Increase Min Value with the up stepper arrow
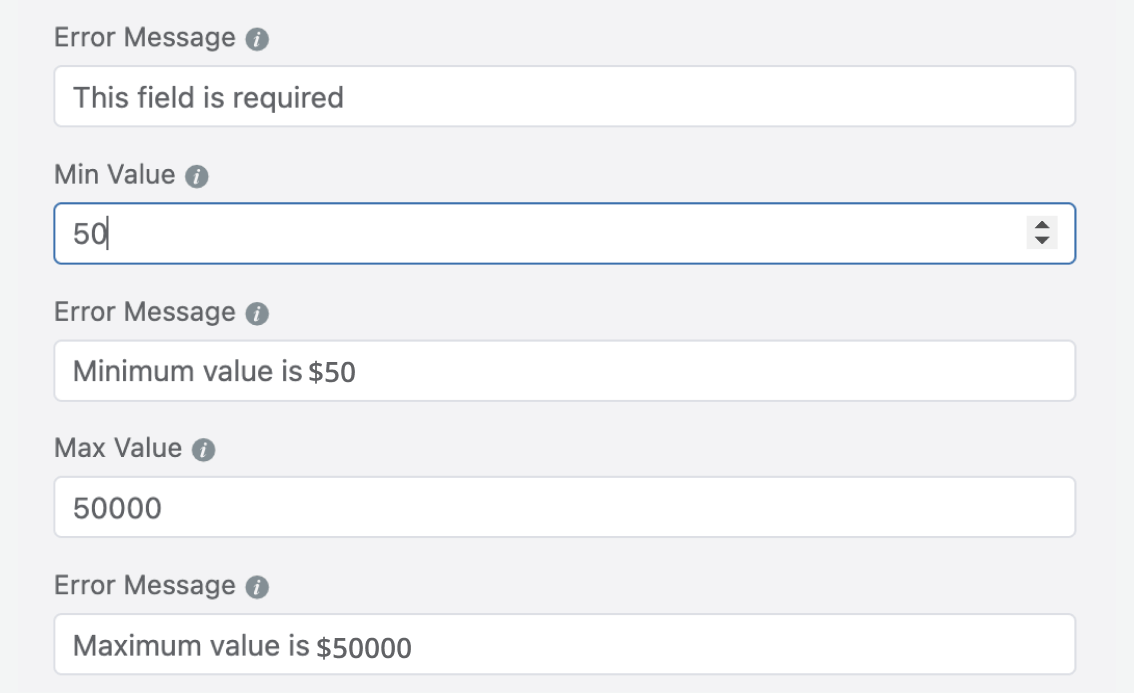This screenshot has width=1134, height=693. (1043, 227)
